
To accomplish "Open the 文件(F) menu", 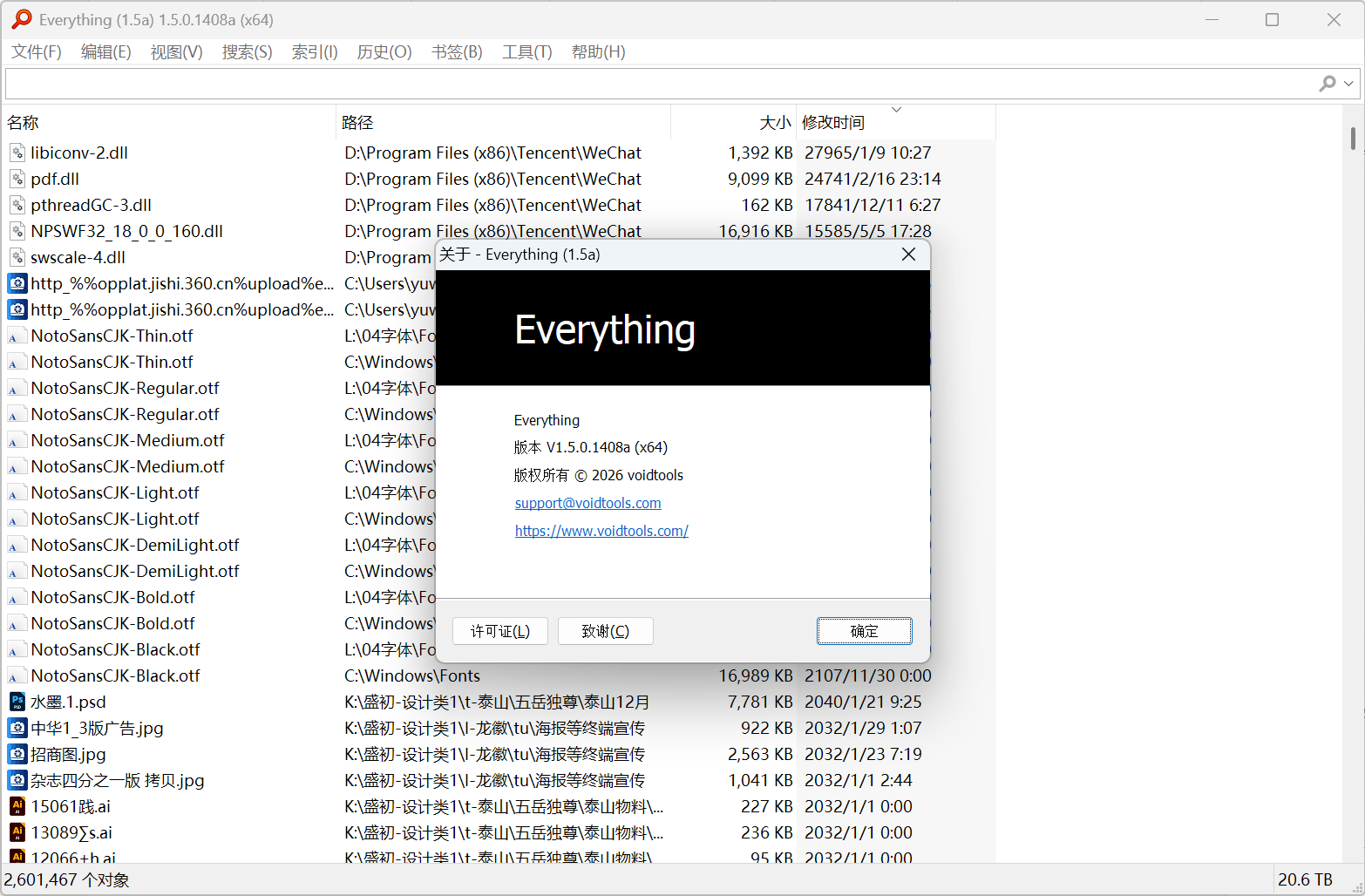I will point(37,52).
